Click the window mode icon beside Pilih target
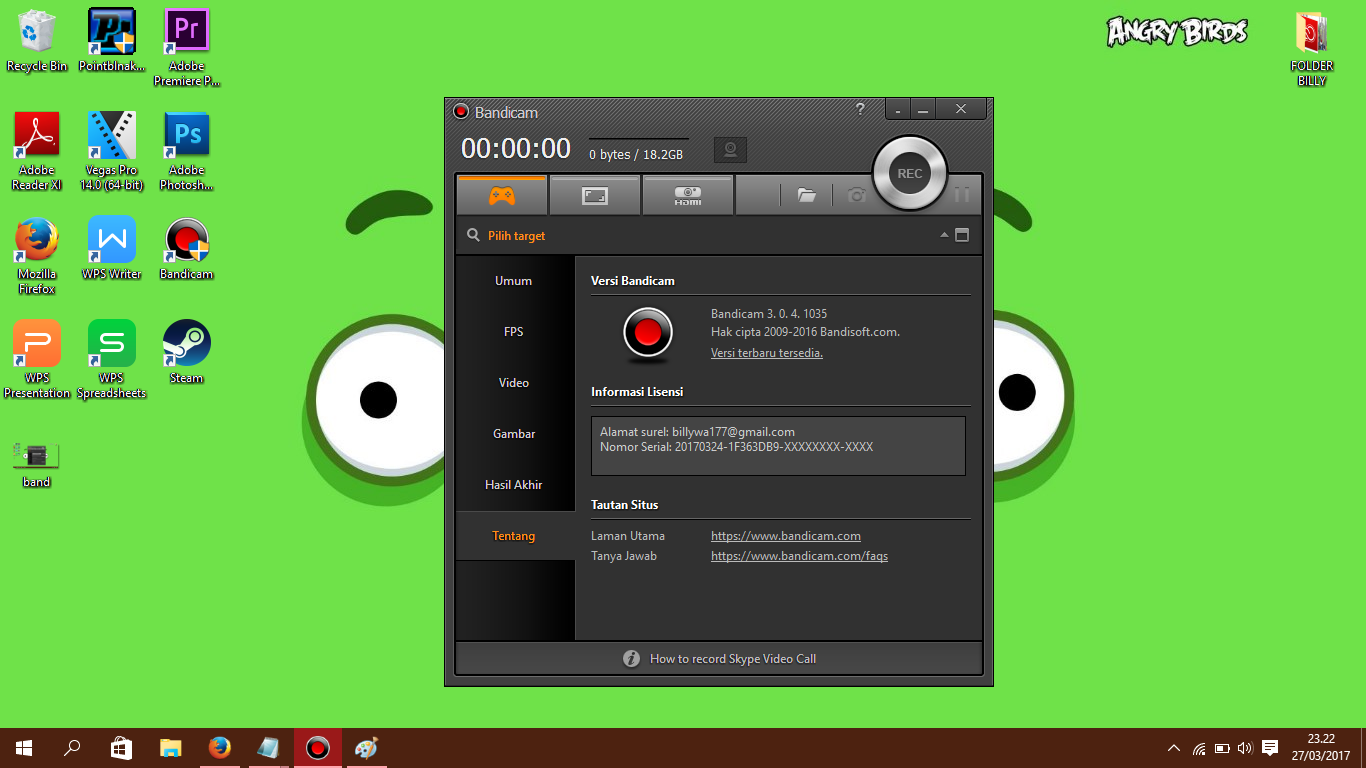This screenshot has width=1366, height=768. click(x=962, y=236)
